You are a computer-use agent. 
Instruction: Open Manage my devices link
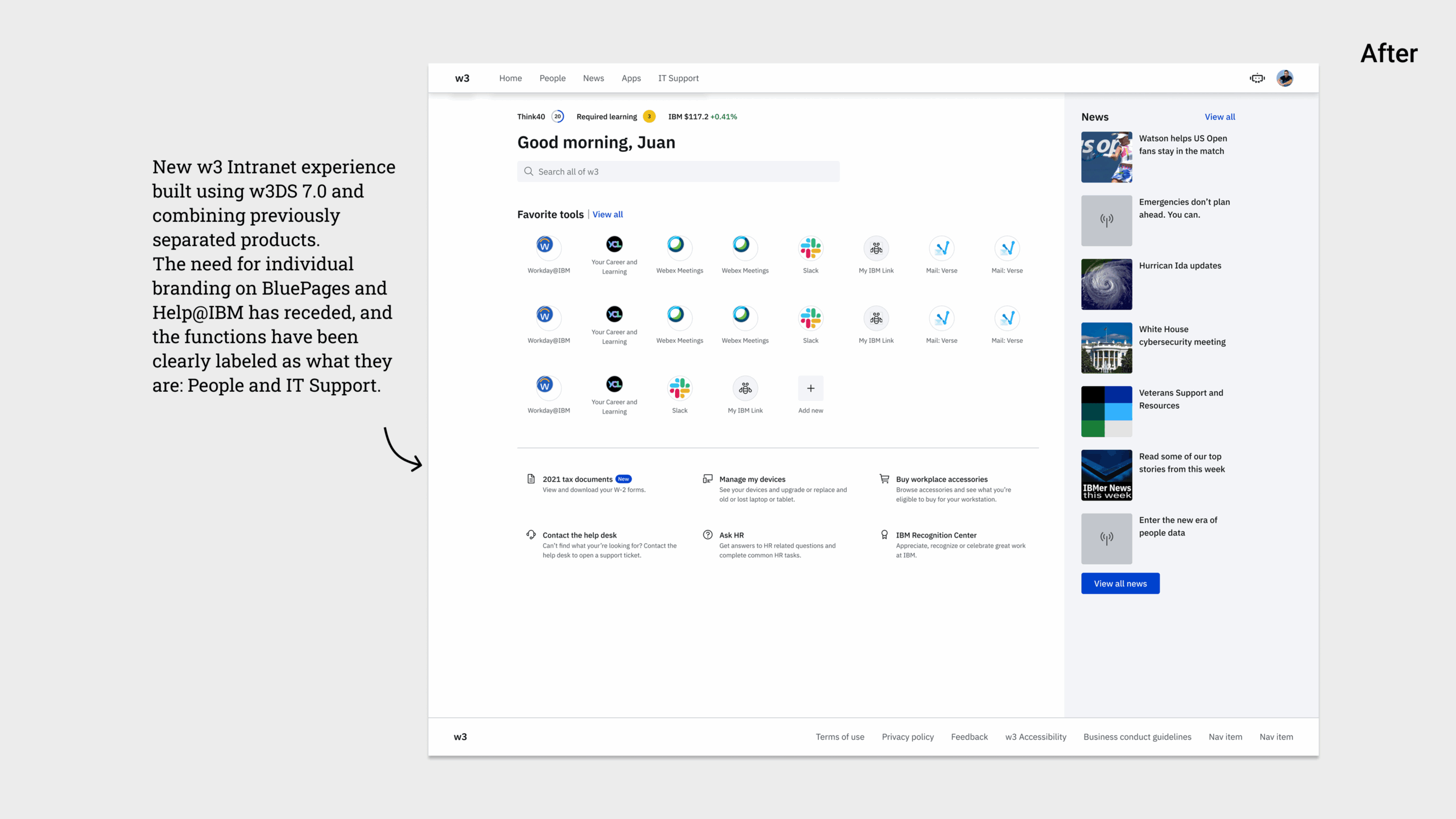[752, 479]
